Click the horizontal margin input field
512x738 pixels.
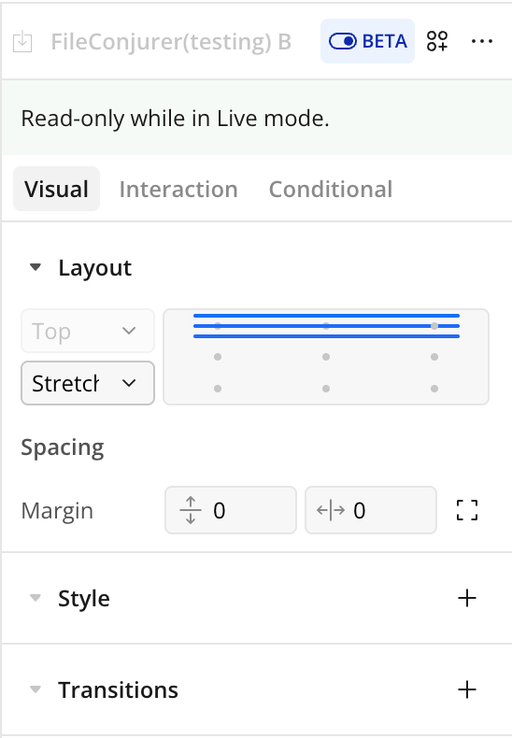point(371,510)
